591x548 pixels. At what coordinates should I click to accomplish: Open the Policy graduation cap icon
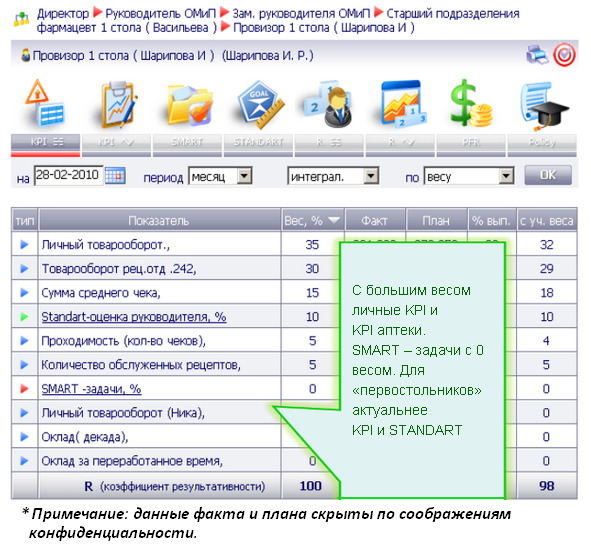click(x=543, y=104)
